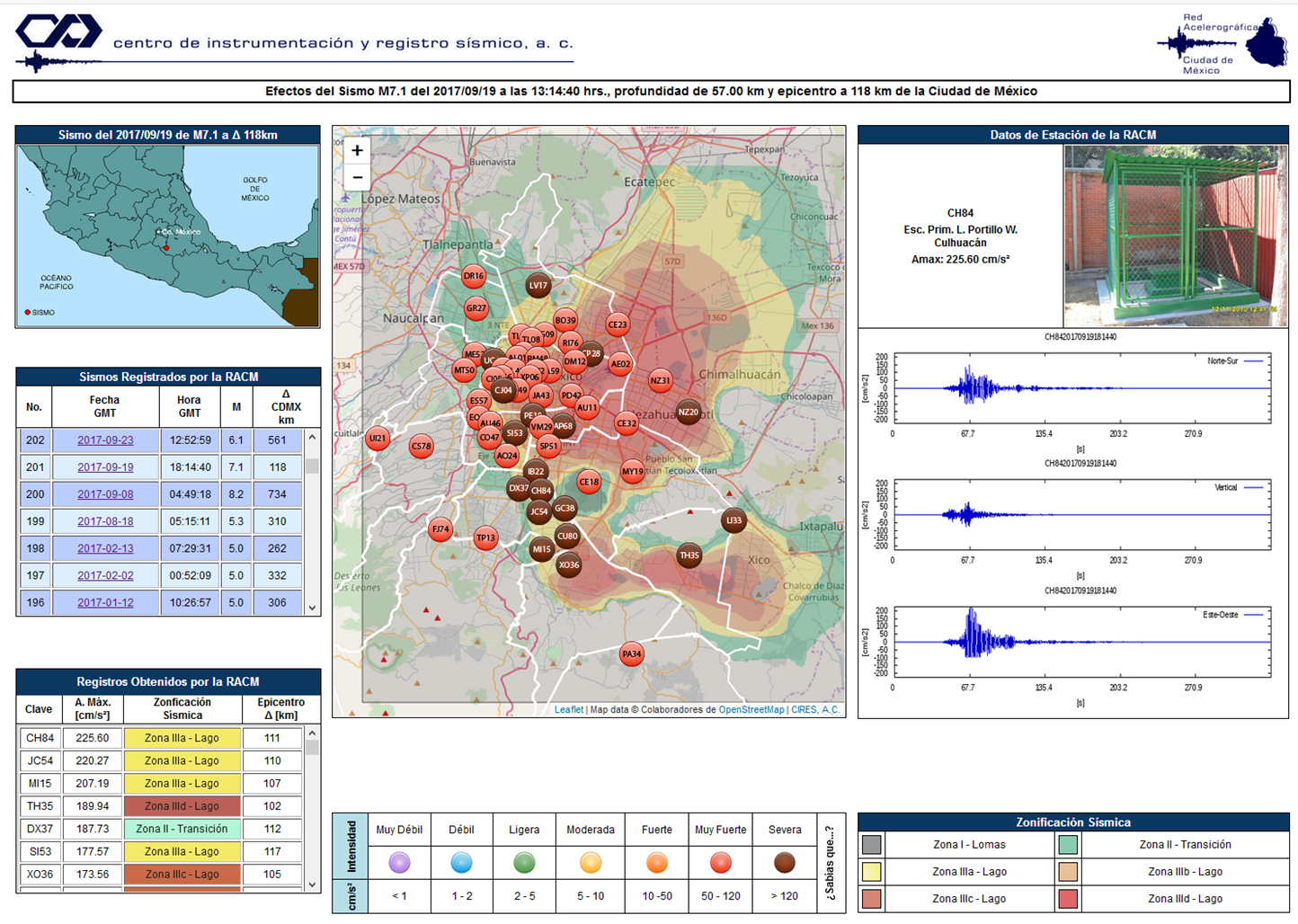Select the NZ20 station marker
The width and height of the screenshot is (1298, 924).
(688, 413)
